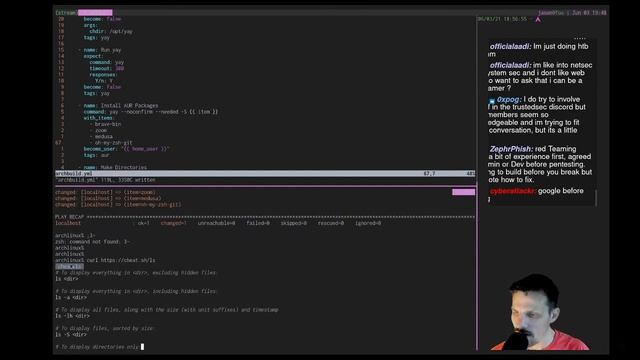Viewport: 640px width, 360px height.
Task: Click first officialaadi username saying doing htb
Action: [x=510, y=47]
